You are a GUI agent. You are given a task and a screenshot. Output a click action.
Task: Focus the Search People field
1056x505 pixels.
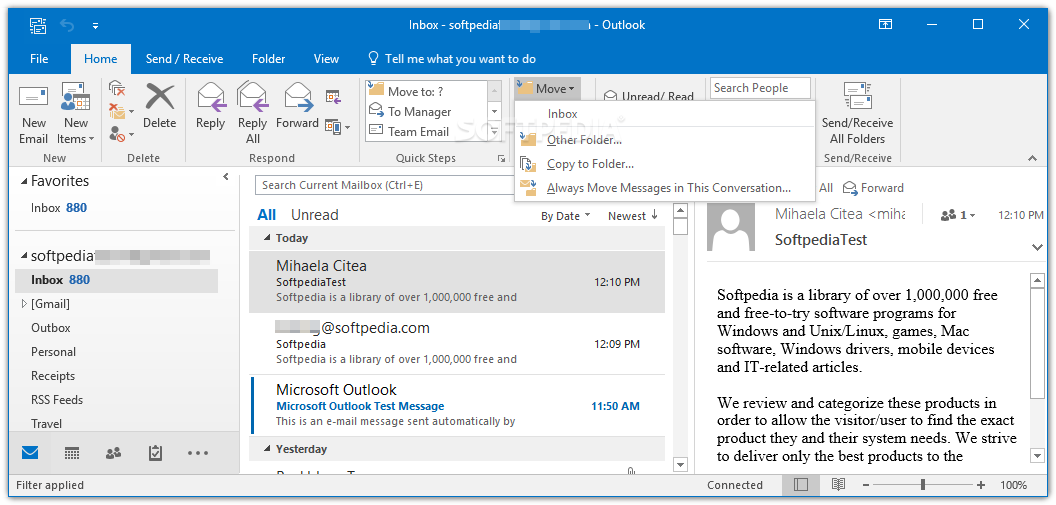pyautogui.click(x=760, y=88)
